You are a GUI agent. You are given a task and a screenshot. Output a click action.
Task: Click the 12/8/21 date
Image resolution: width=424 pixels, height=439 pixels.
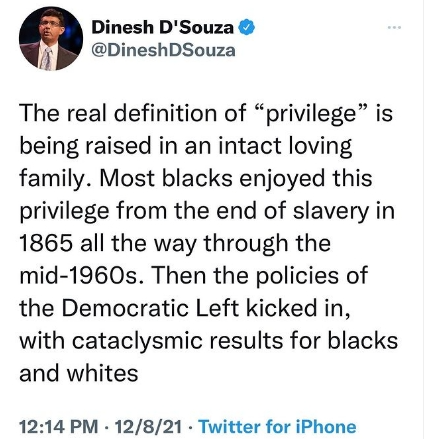(149, 426)
